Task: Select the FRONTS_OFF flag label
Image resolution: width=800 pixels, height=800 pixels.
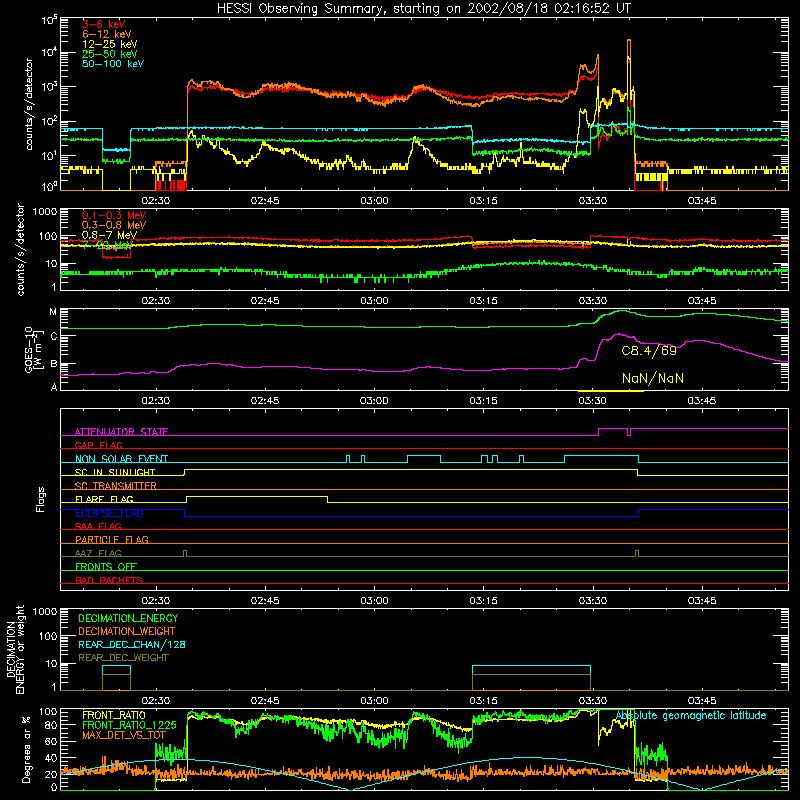Action: tap(106, 567)
